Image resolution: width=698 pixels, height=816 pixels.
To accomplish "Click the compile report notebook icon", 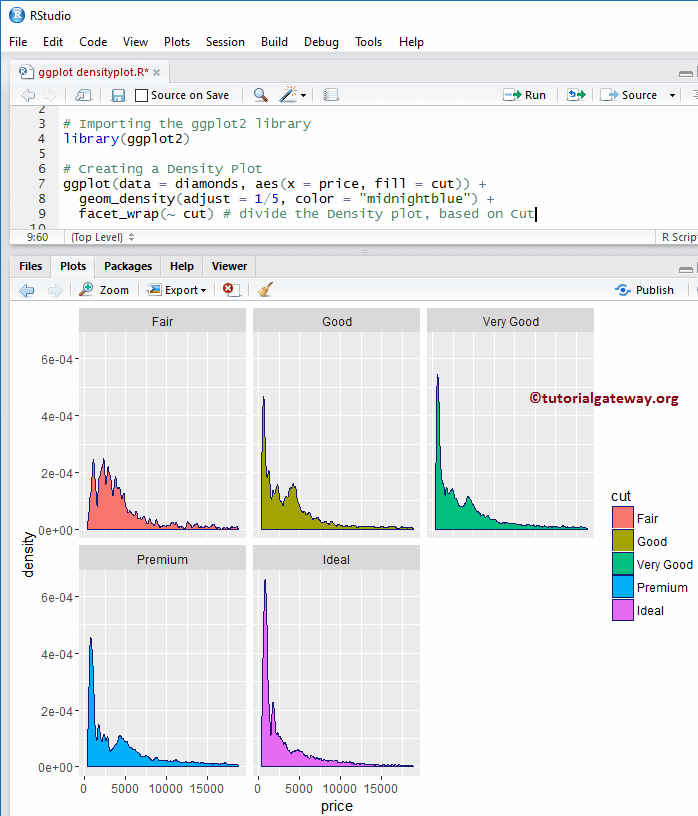I will point(331,95).
